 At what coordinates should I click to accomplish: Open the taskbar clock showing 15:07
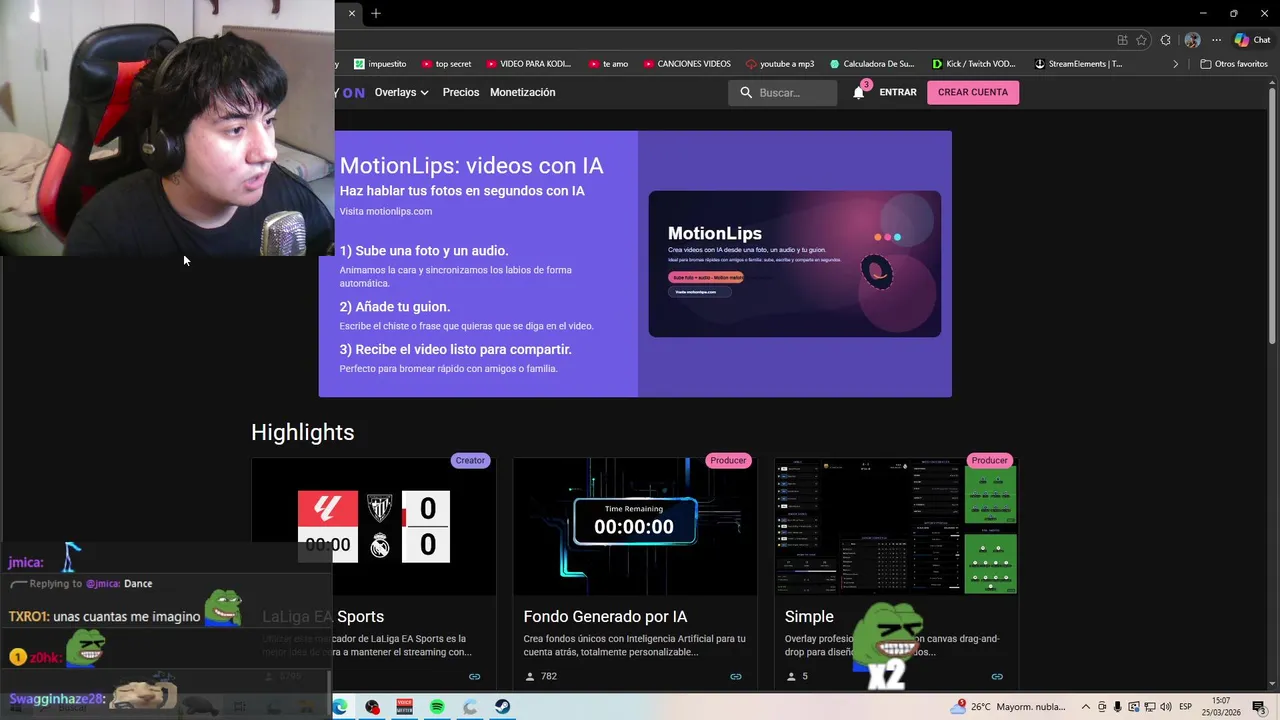point(1221,707)
